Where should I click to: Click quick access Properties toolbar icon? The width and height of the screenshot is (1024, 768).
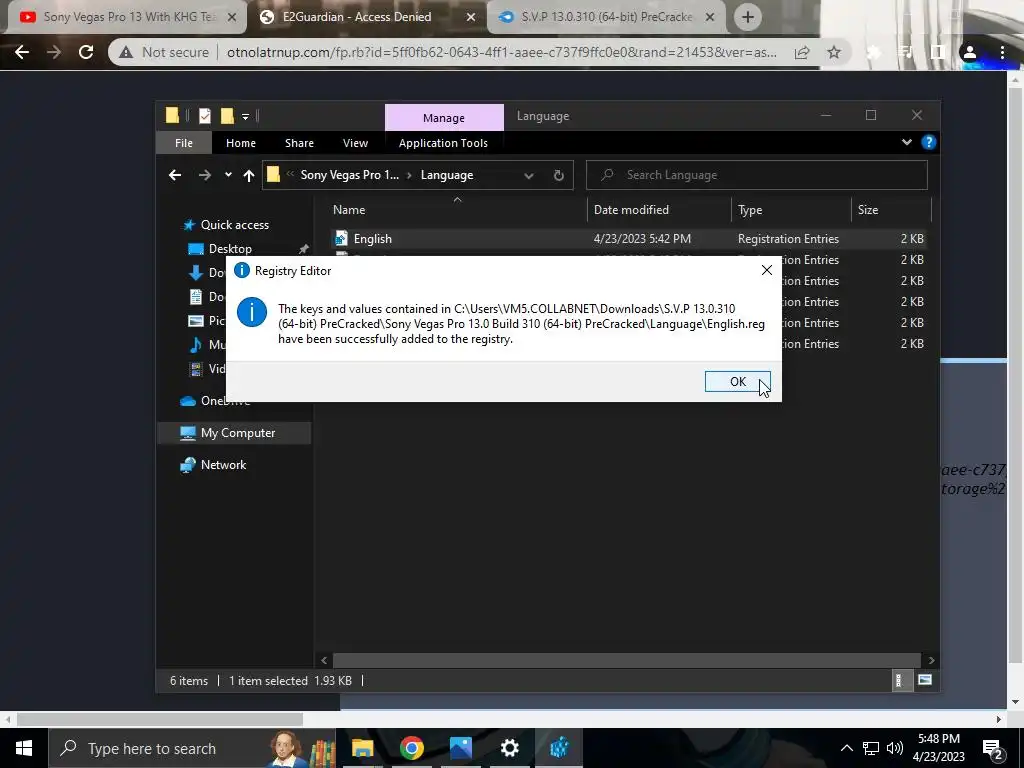pyautogui.click(x=205, y=116)
